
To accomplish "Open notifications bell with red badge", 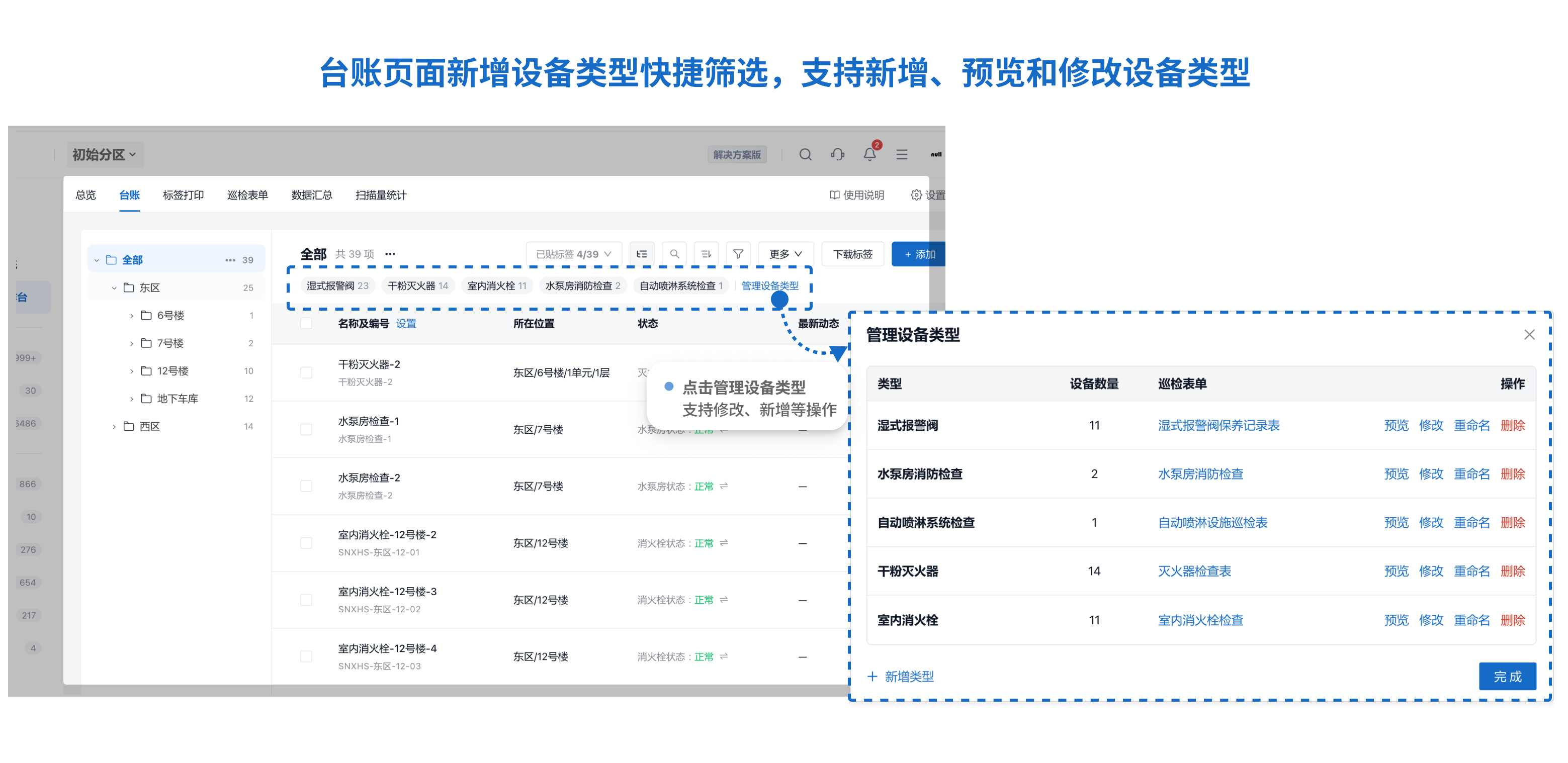I will pyautogui.click(x=870, y=153).
